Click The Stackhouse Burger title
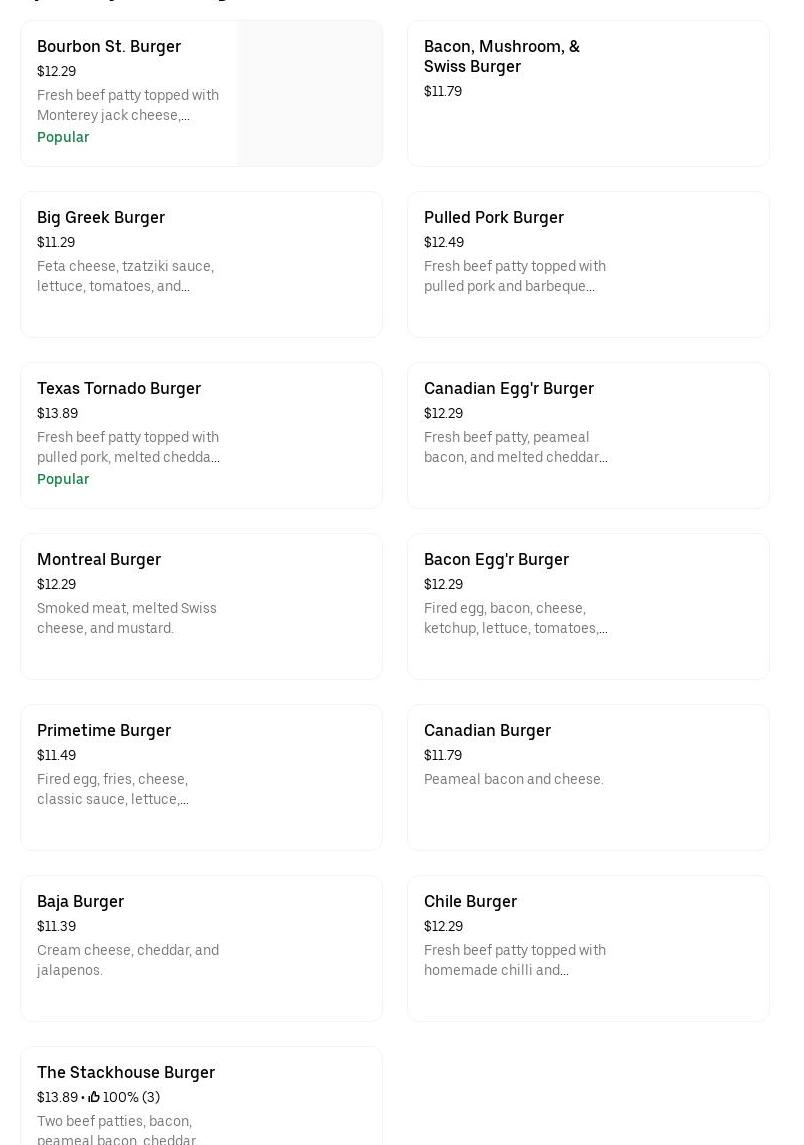The width and height of the screenshot is (804, 1145). [x=126, y=1072]
